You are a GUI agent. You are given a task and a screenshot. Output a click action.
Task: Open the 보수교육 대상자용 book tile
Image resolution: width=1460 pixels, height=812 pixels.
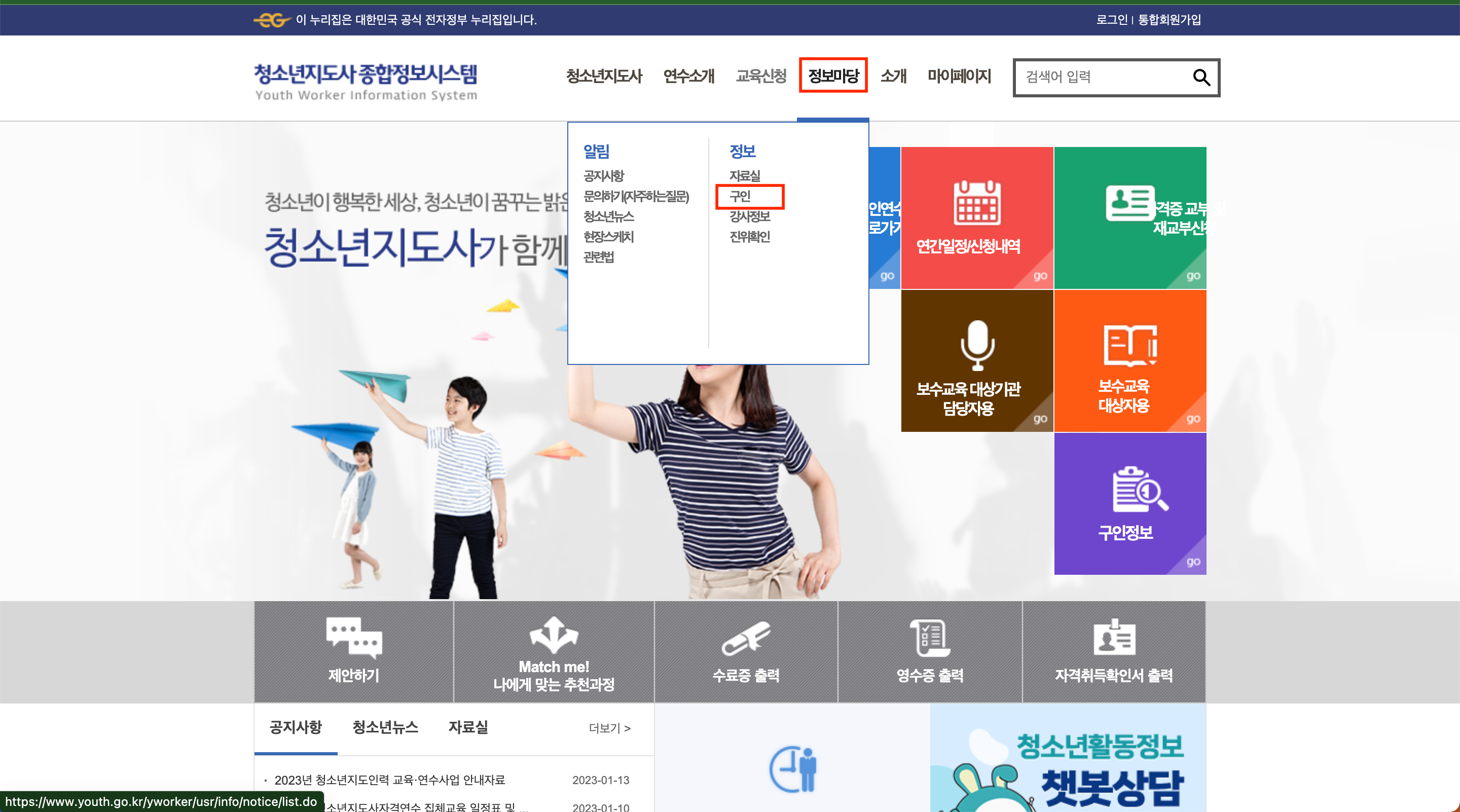click(x=1129, y=360)
